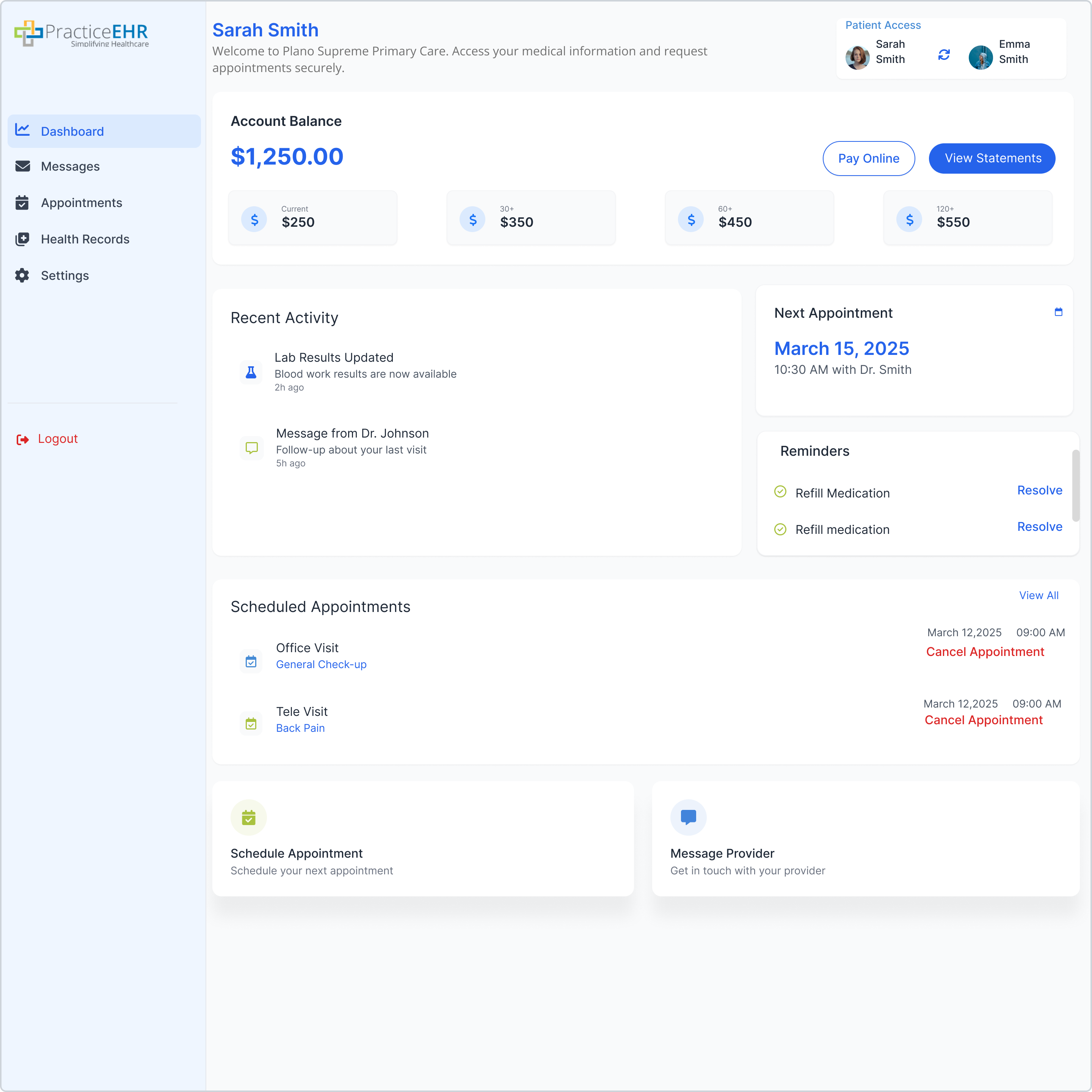Click the calendar icon in Next Appointment card
The image size is (1092, 1092).
point(1058,311)
